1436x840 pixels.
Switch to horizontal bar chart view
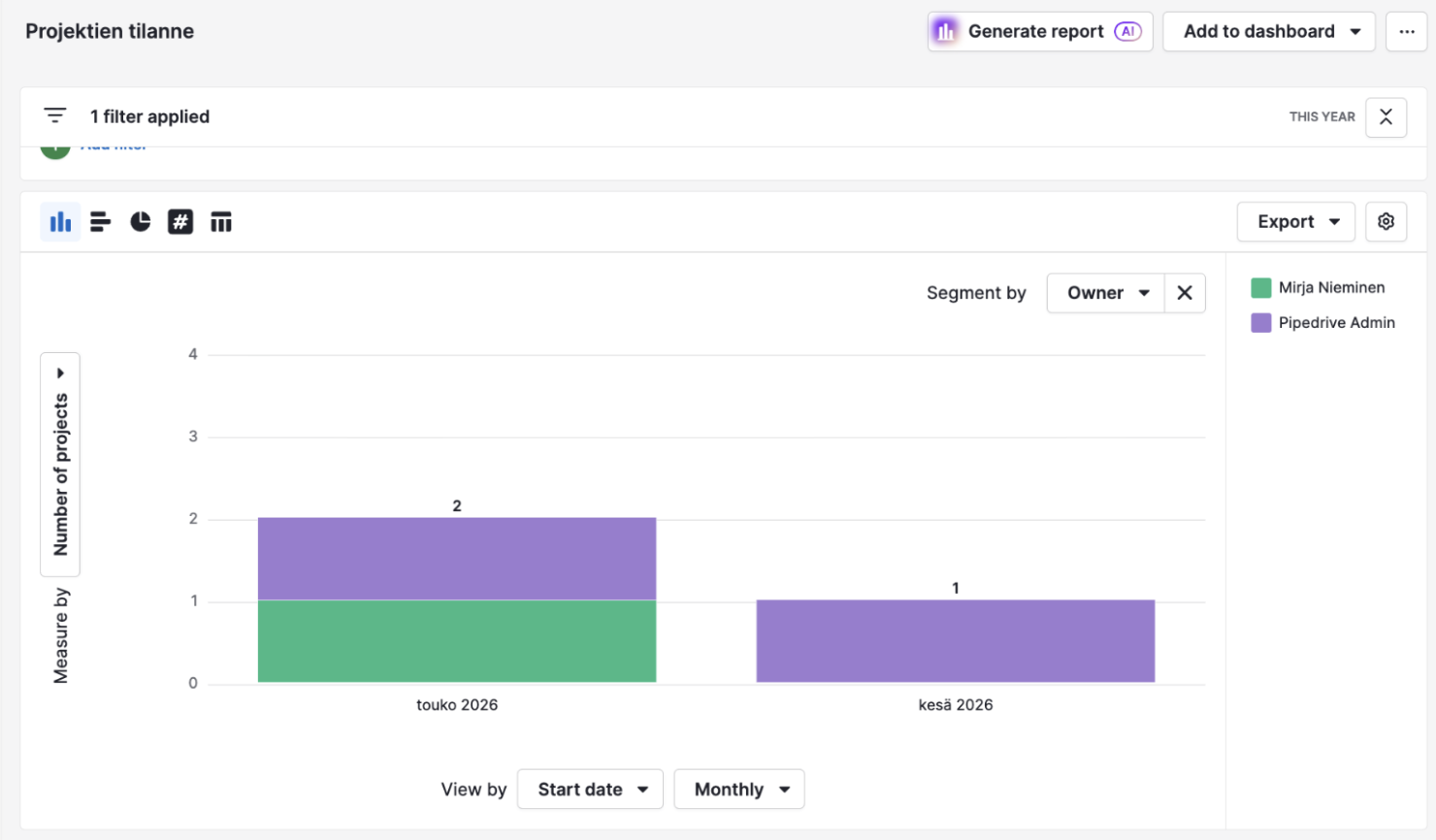[x=101, y=222]
